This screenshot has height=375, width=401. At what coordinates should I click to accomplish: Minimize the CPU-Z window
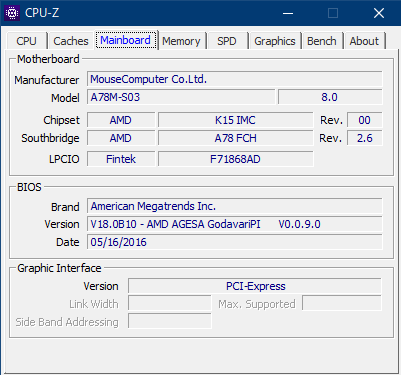tap(288, 13)
